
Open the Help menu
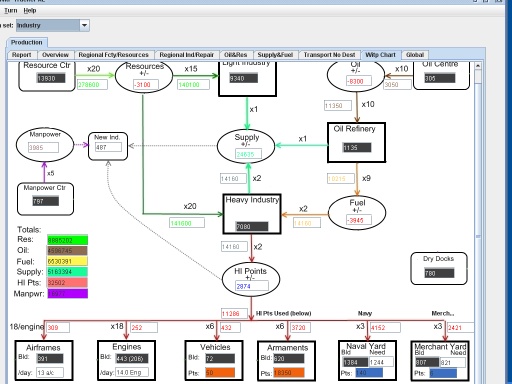pyautogui.click(x=30, y=11)
